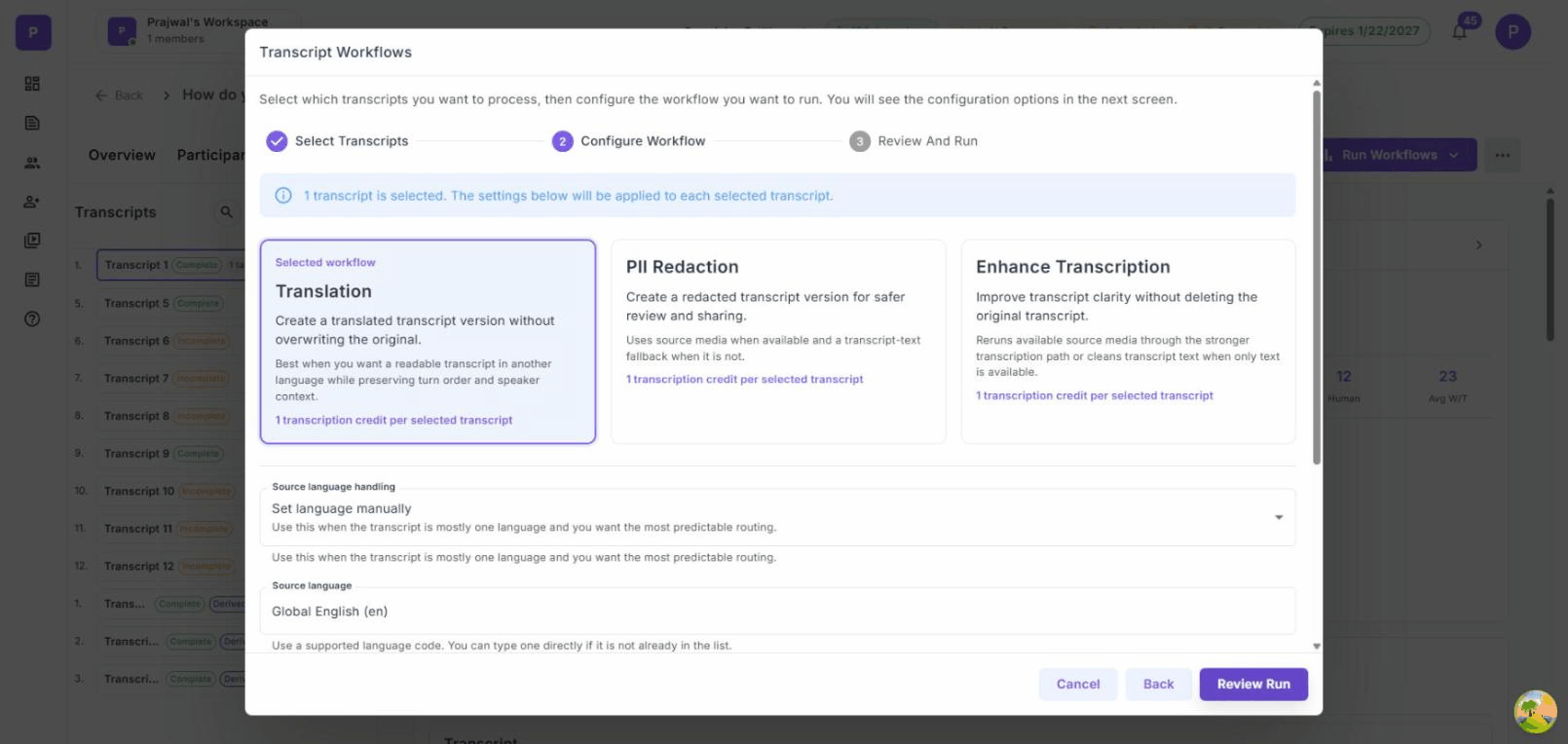This screenshot has height=744, width=1568.
Task: Click the scrollbar down arrow in dialog
Action: [x=1317, y=647]
